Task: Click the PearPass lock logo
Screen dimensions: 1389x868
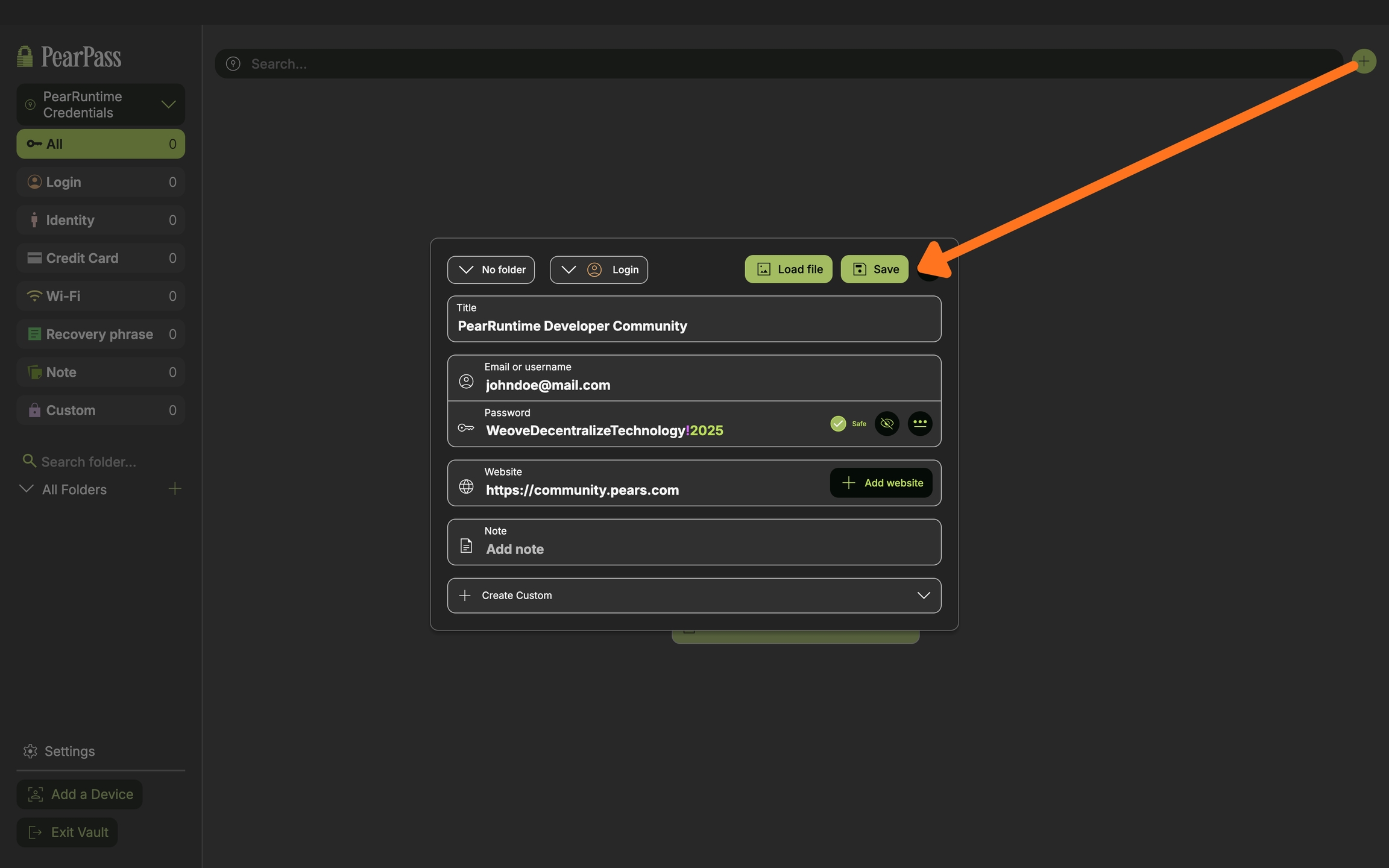Action: pos(25,57)
